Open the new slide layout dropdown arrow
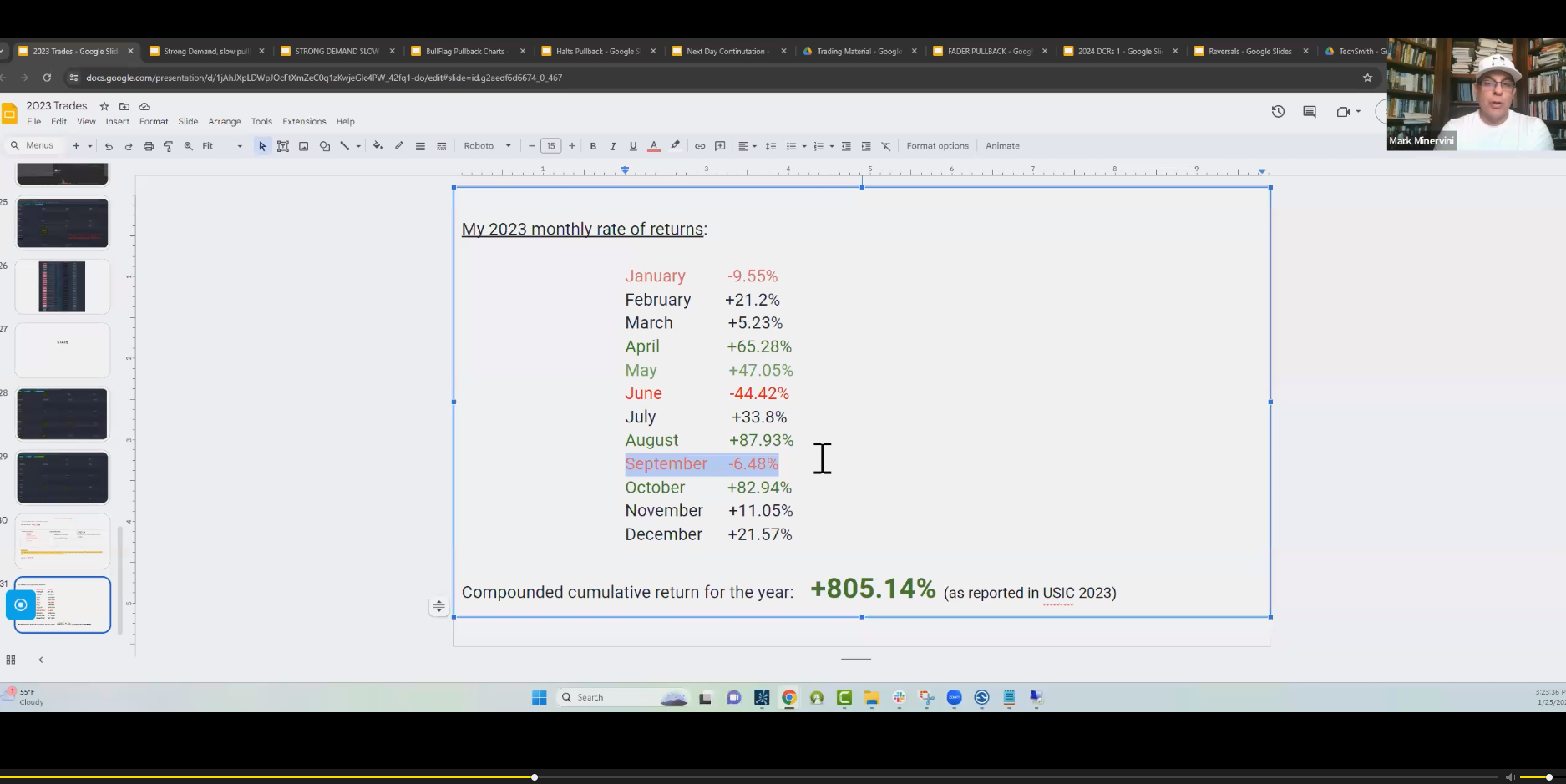The width and height of the screenshot is (1566, 784). point(90,146)
